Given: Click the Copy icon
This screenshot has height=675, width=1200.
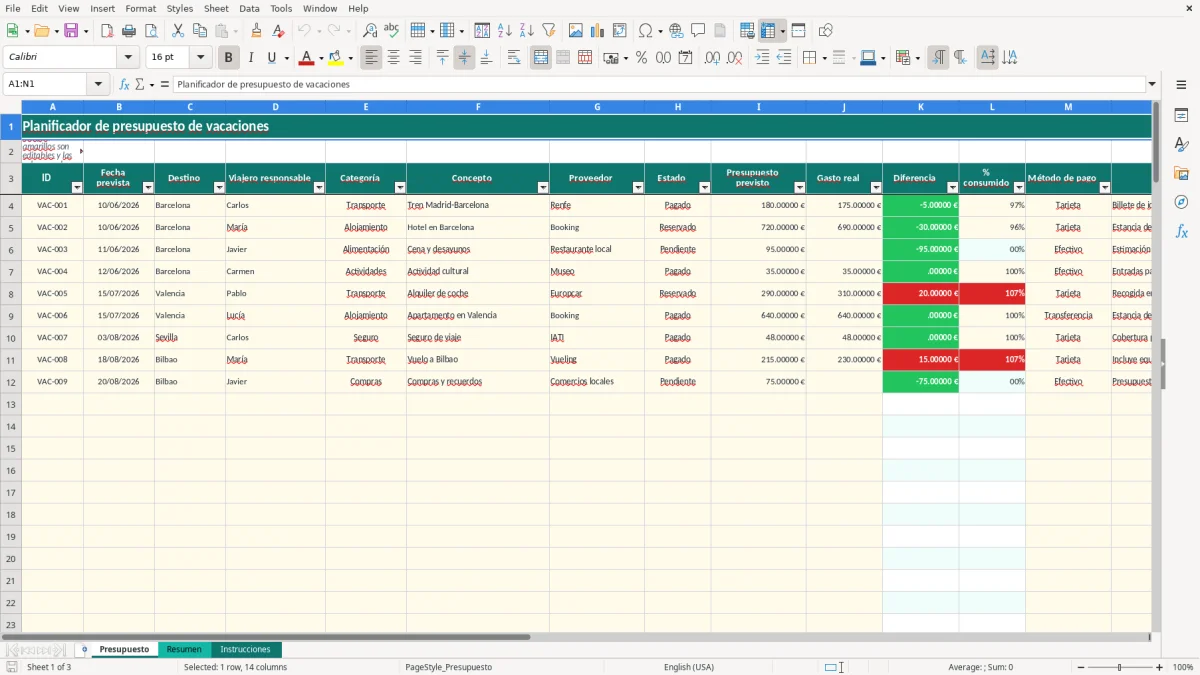Looking at the screenshot, I should (x=200, y=31).
